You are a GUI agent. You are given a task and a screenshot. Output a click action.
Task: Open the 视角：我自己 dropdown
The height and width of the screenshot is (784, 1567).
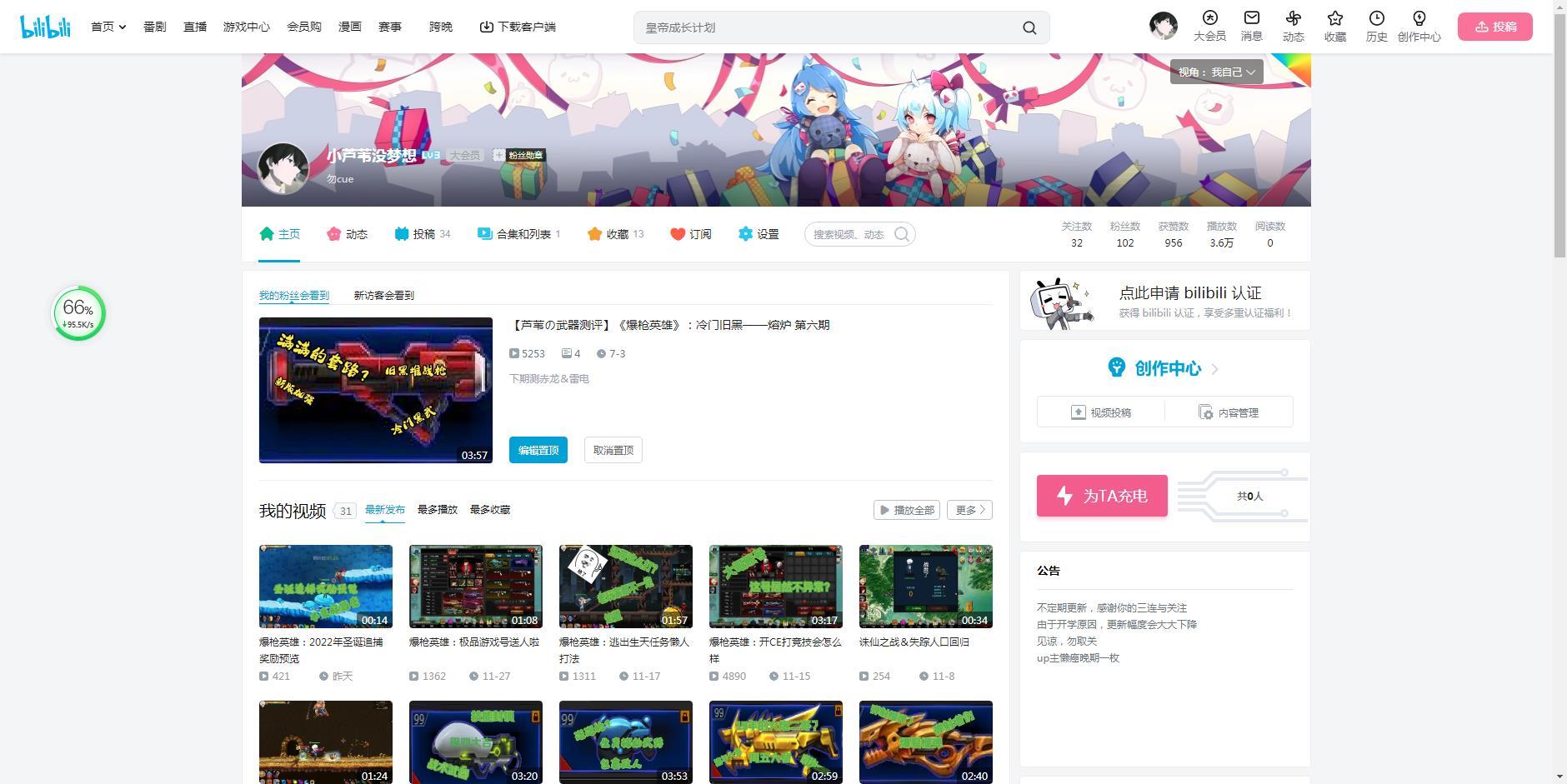point(1216,72)
